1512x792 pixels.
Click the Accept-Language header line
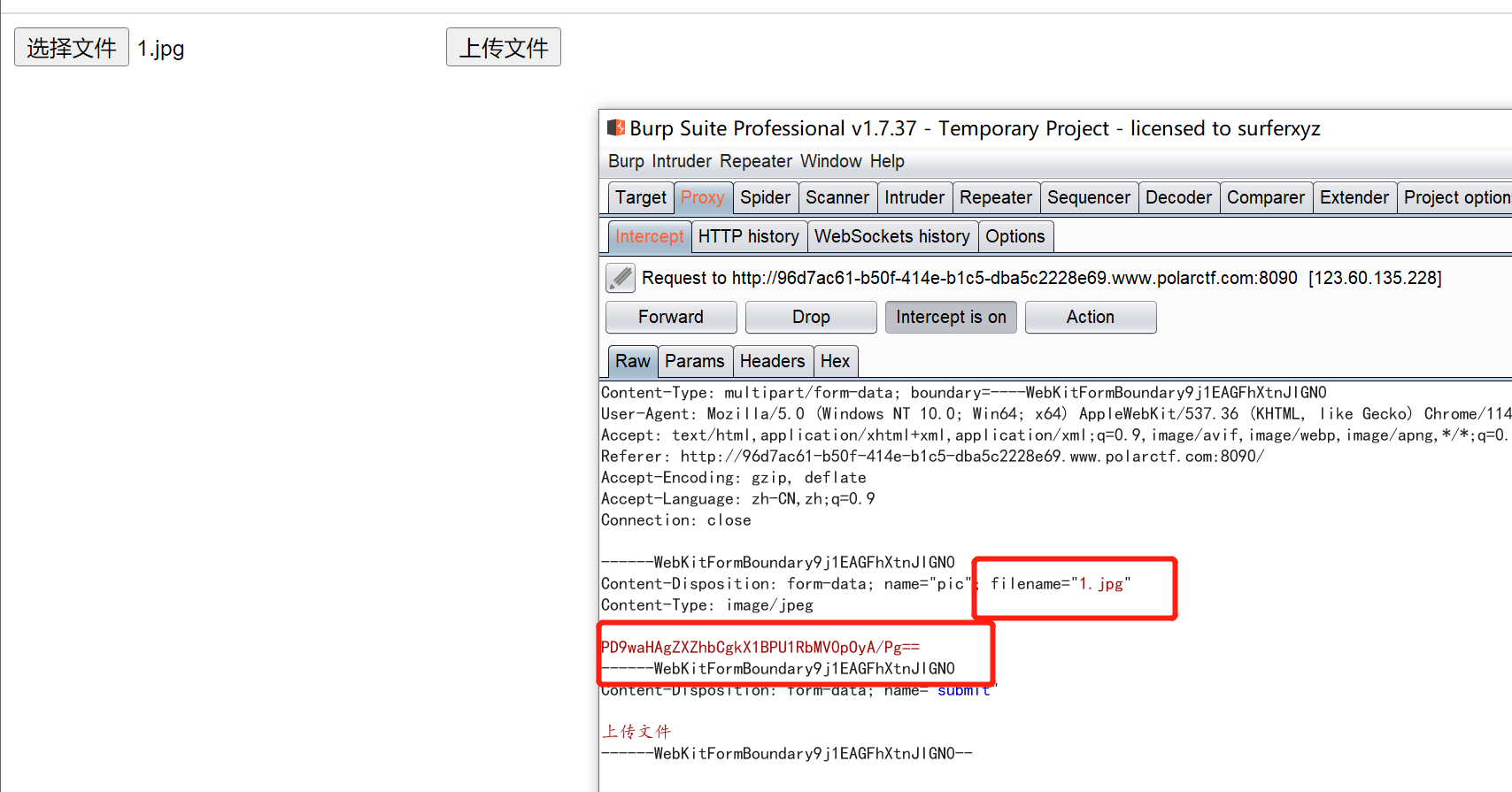click(x=738, y=499)
